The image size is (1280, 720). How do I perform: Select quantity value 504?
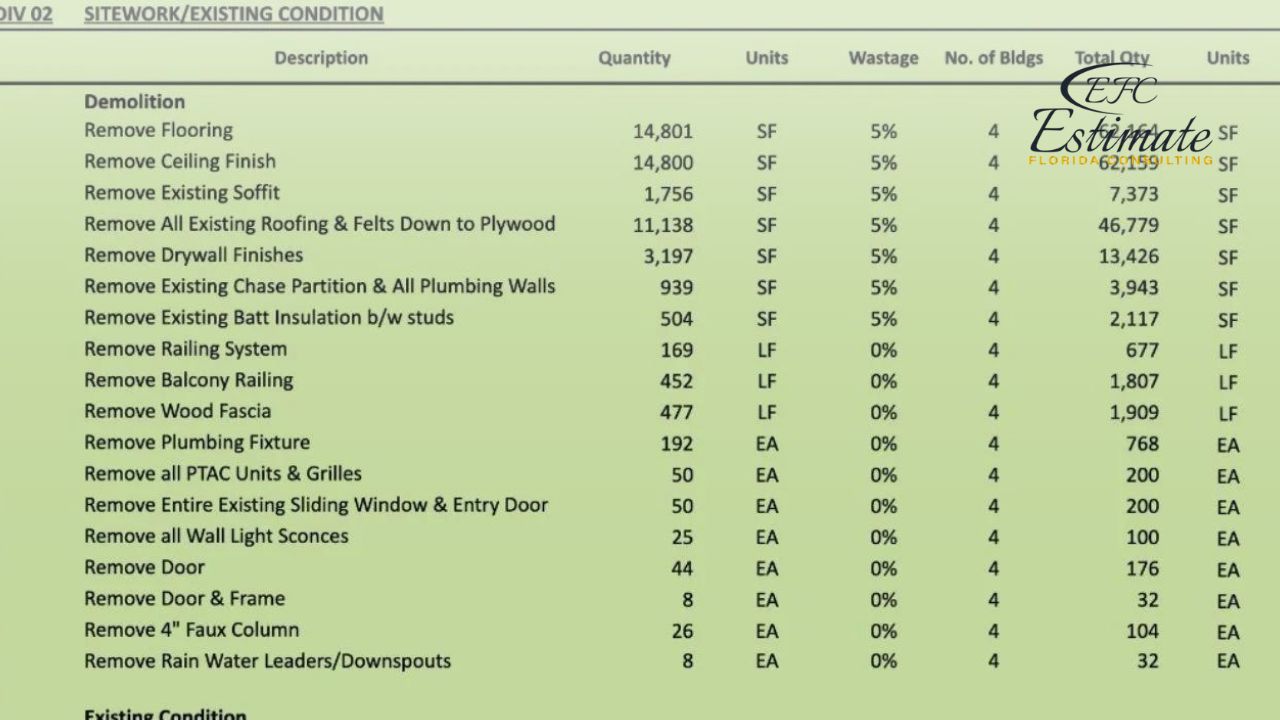(x=676, y=318)
